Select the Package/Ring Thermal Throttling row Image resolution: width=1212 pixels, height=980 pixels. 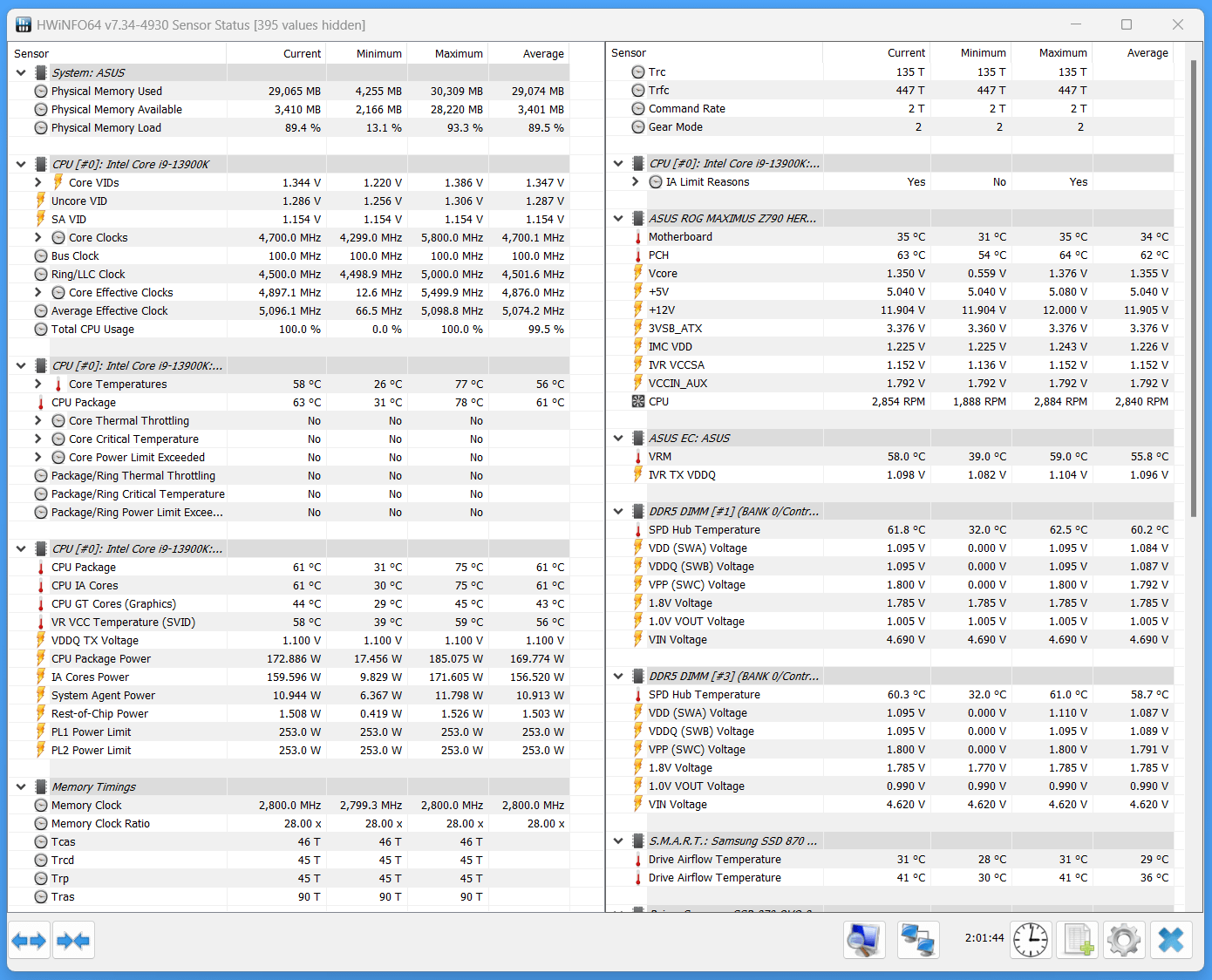289,476
